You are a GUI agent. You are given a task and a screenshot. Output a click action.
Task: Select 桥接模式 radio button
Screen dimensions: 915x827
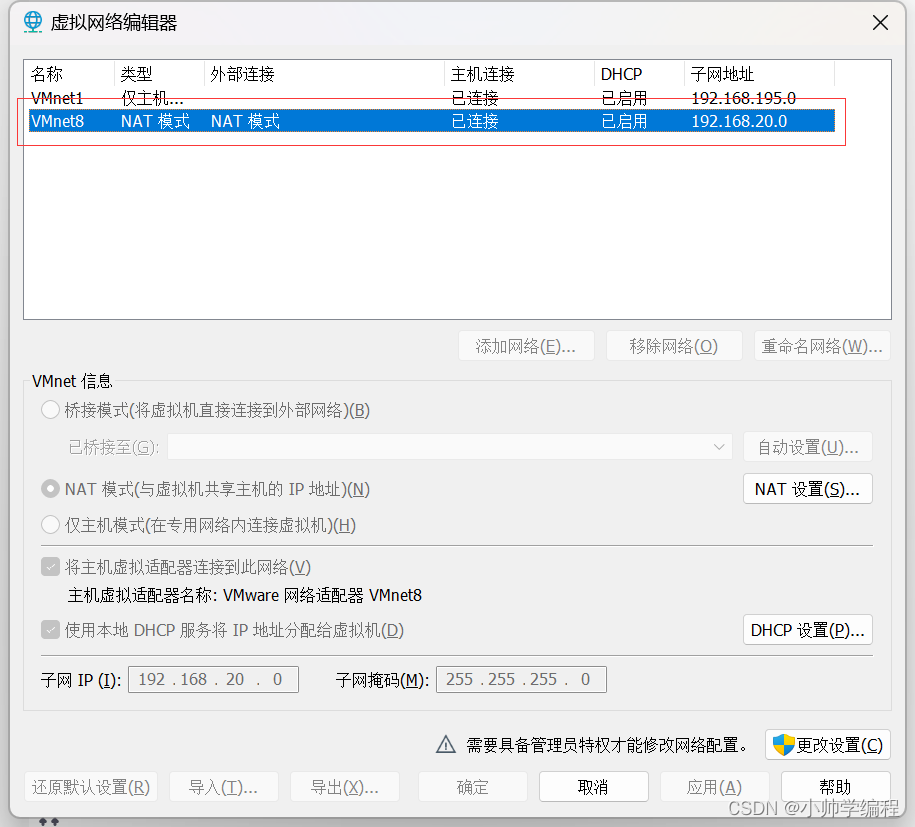(50, 410)
